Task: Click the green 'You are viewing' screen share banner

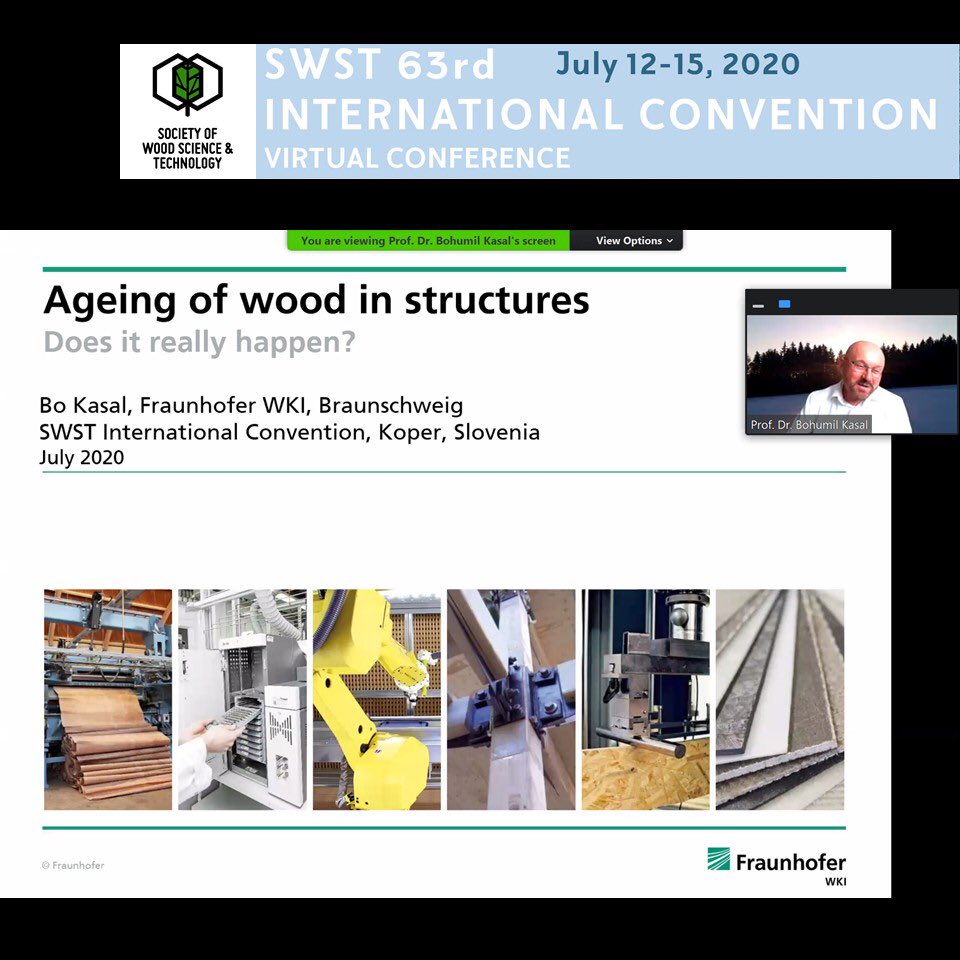Action: (x=428, y=241)
